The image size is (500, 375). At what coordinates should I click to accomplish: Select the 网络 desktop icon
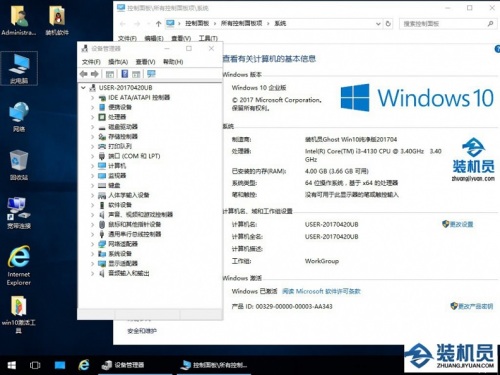(x=19, y=117)
